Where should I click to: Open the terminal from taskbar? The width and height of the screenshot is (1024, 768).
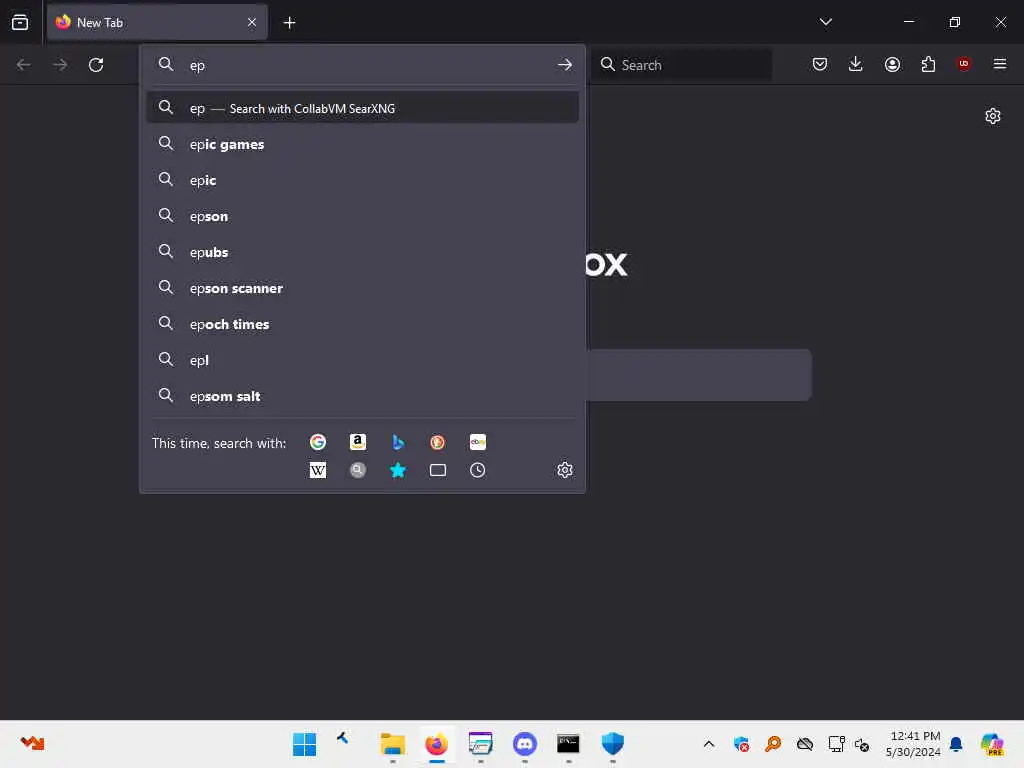568,744
